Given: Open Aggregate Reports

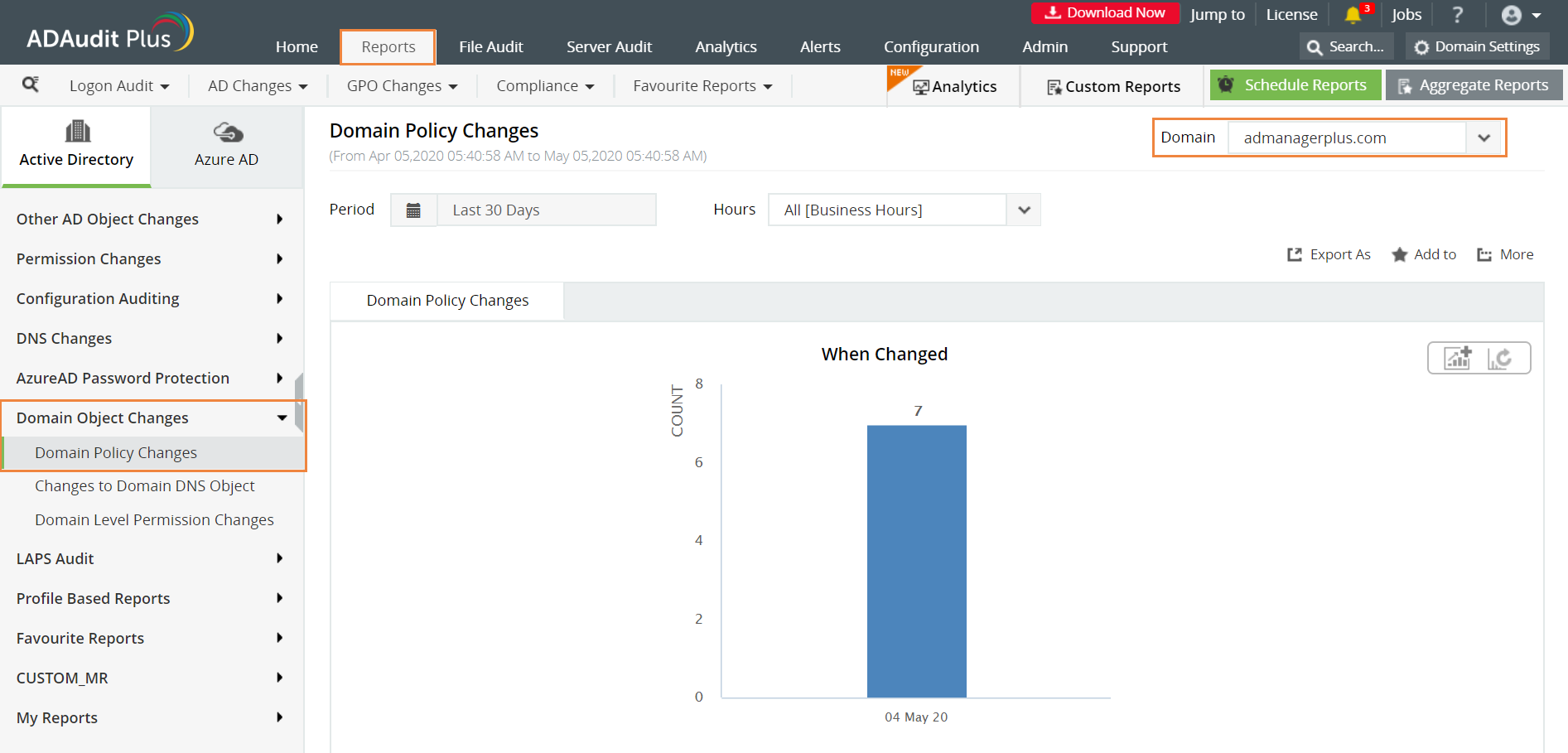Looking at the screenshot, I should point(1474,85).
